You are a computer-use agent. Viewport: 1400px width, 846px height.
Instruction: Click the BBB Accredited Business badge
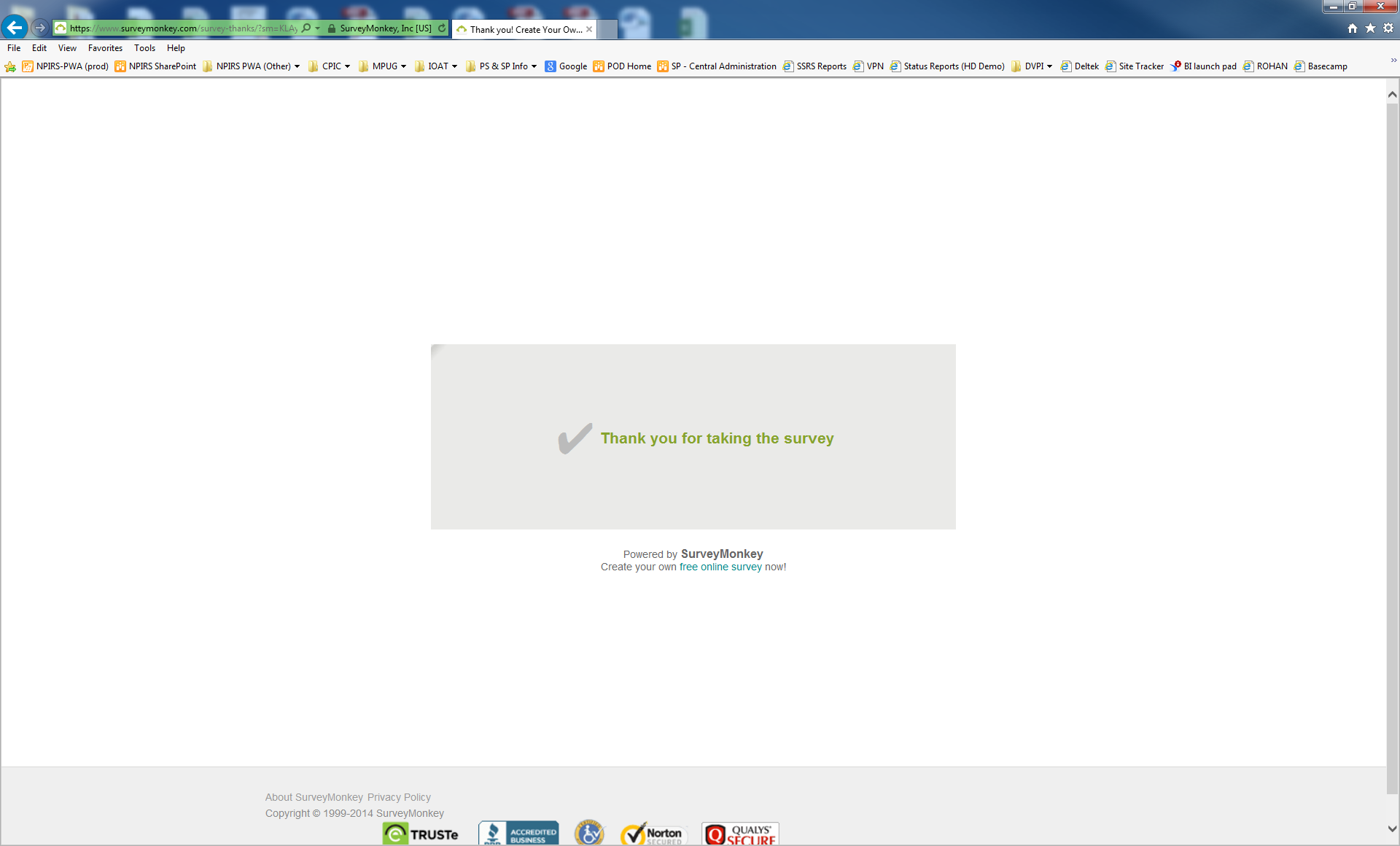pyautogui.click(x=518, y=834)
